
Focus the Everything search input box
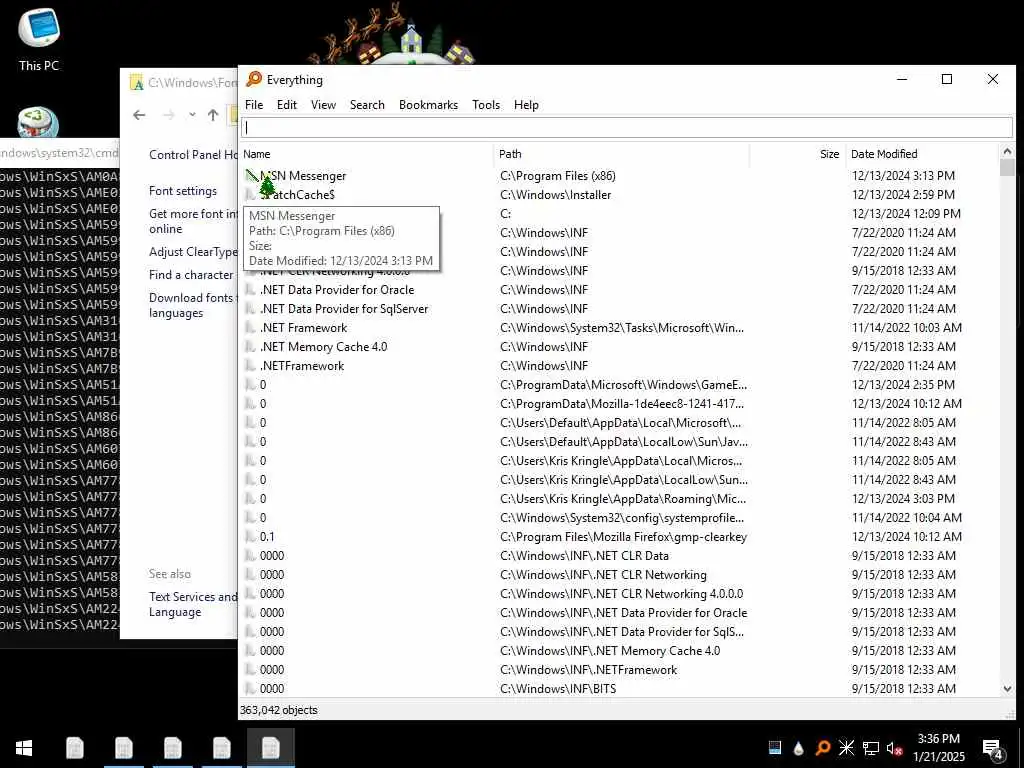tap(626, 127)
